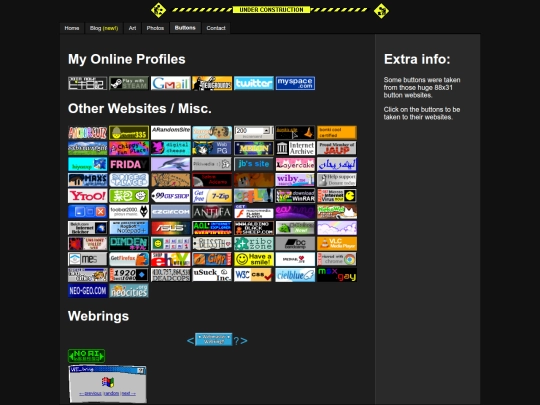Click the Get Firefox badge
The width and height of the screenshot is (540, 405).
[129, 259]
